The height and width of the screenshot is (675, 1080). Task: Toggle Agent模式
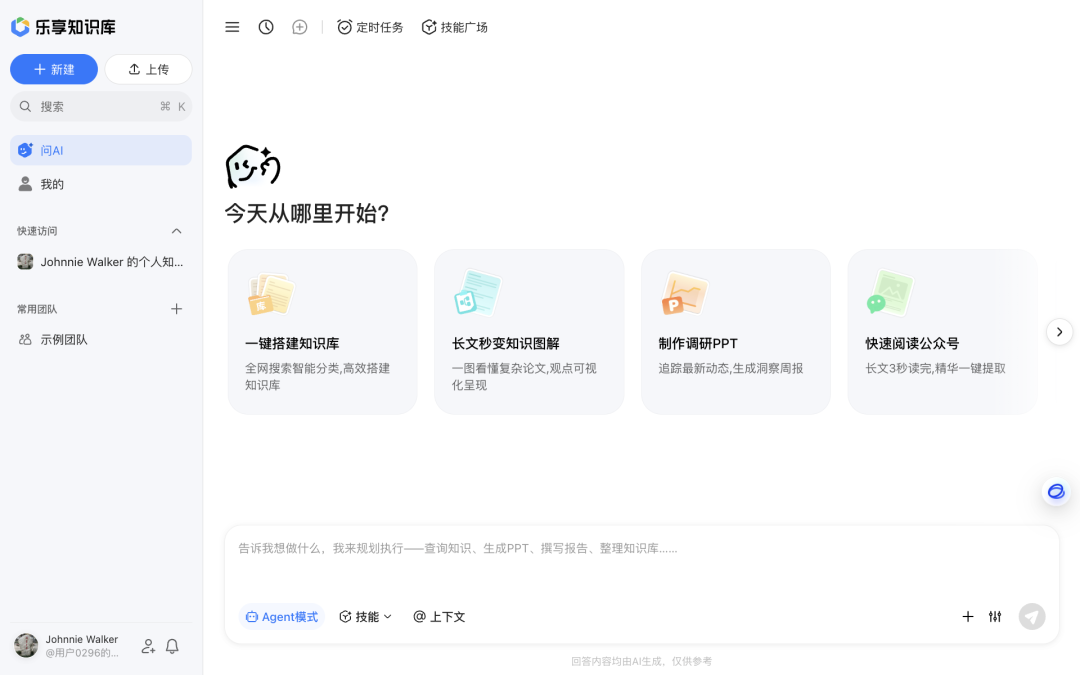click(x=282, y=616)
